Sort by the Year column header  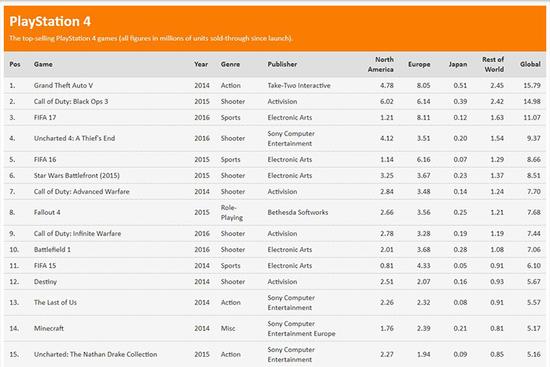pyautogui.click(x=201, y=64)
